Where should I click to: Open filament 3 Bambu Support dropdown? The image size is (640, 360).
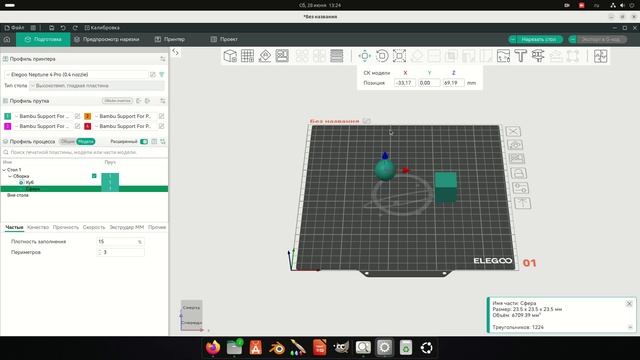(x=43, y=127)
